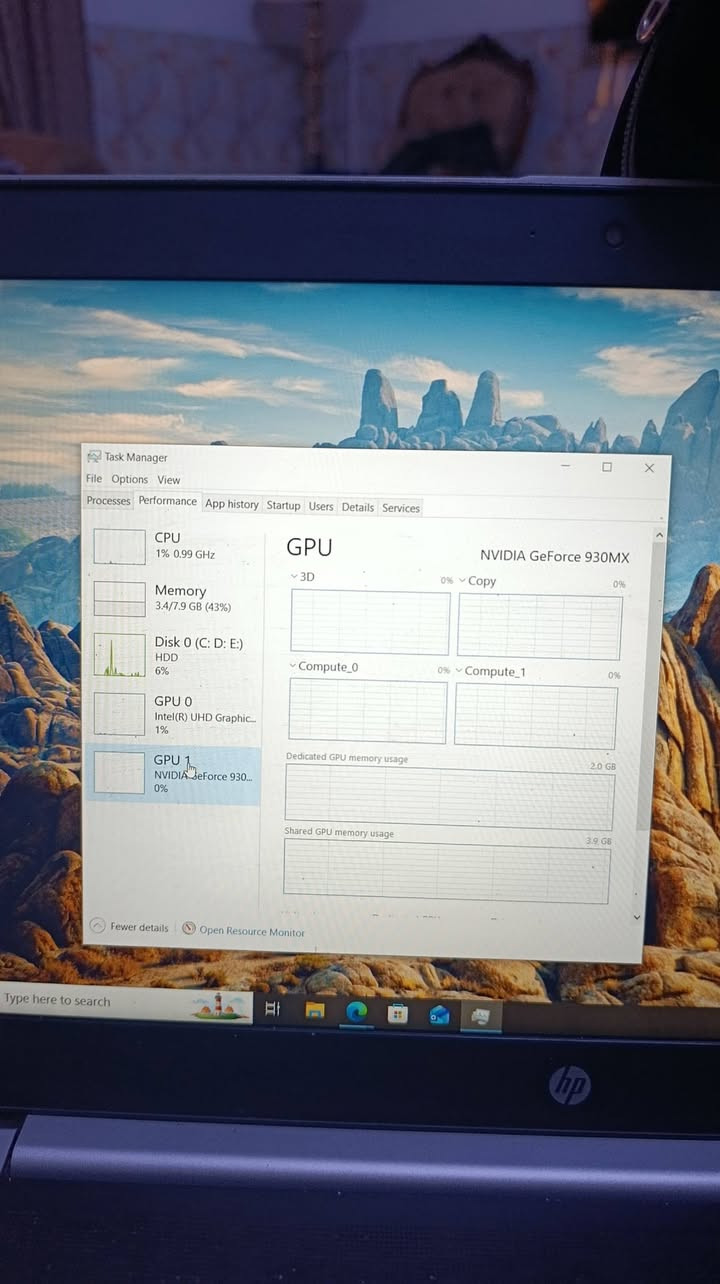Select the GPU 1 NVIDIA GeForce entry
The image size is (720, 1284).
tap(173, 774)
